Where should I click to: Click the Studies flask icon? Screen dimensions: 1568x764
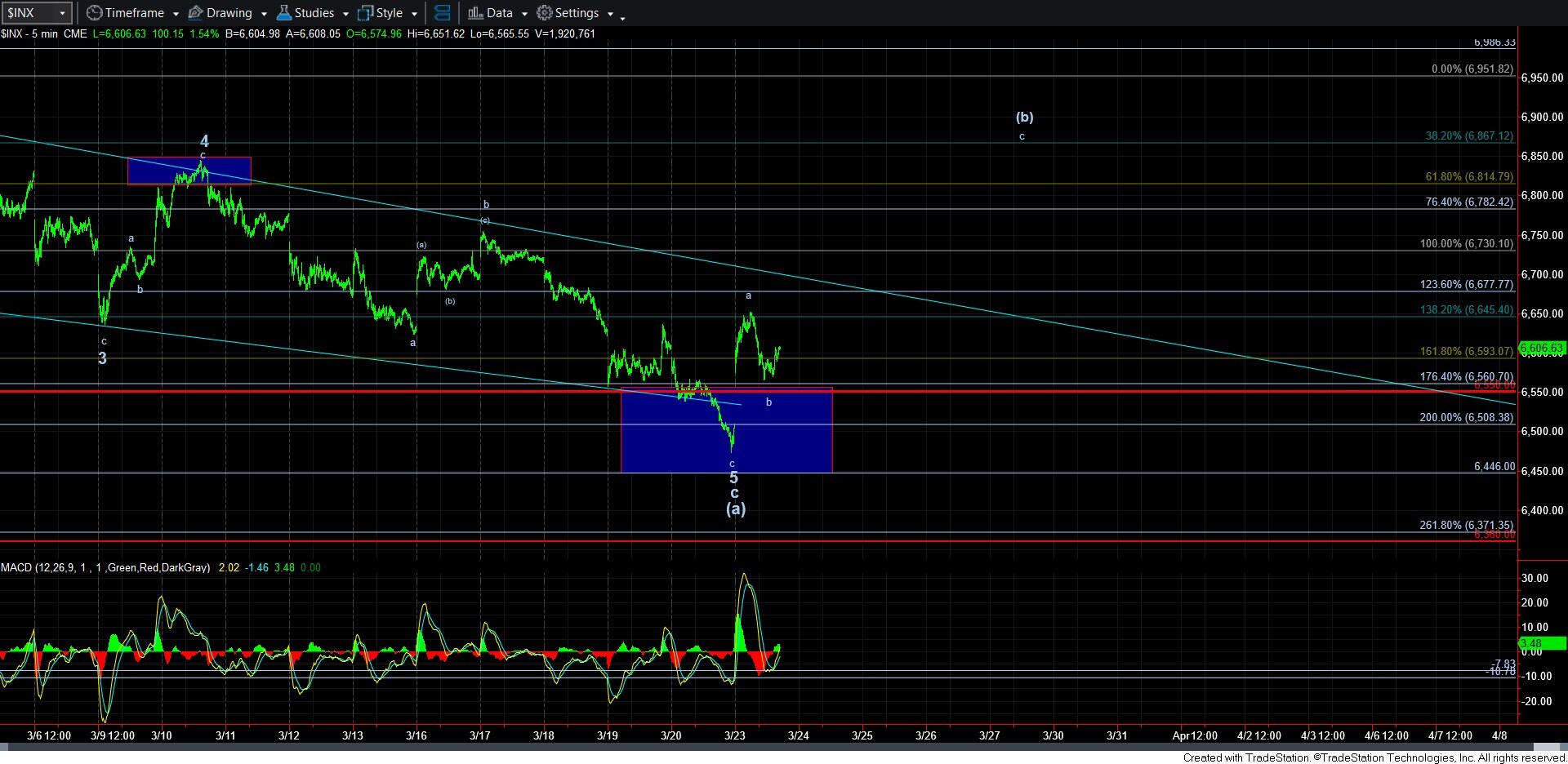pyautogui.click(x=284, y=13)
